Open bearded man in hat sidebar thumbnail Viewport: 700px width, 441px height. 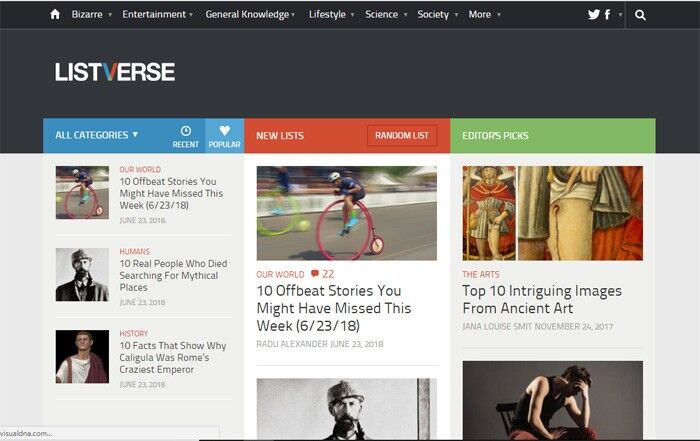82,275
